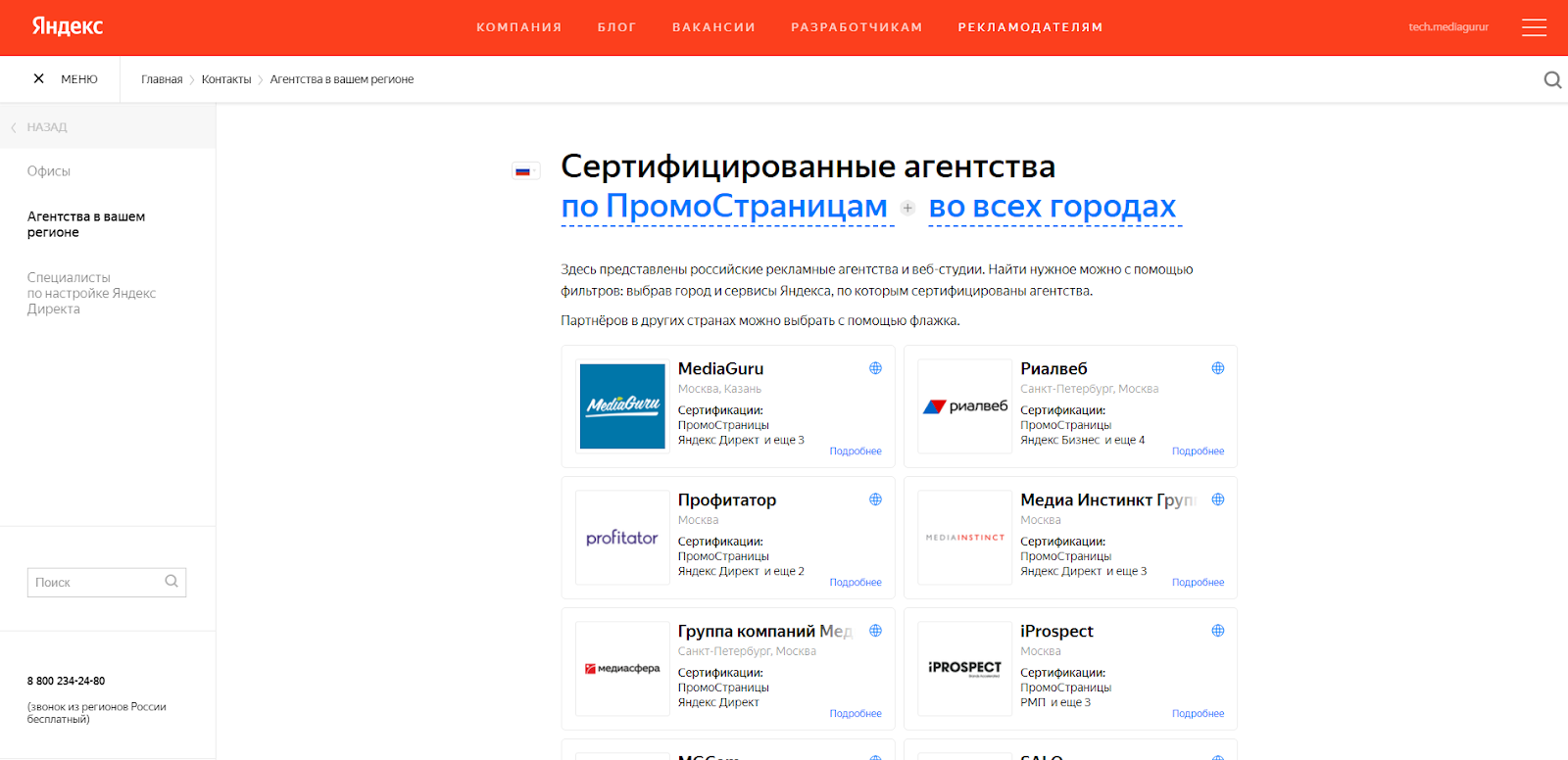
Task: Select Офисы in the sidebar
Action: click(49, 171)
